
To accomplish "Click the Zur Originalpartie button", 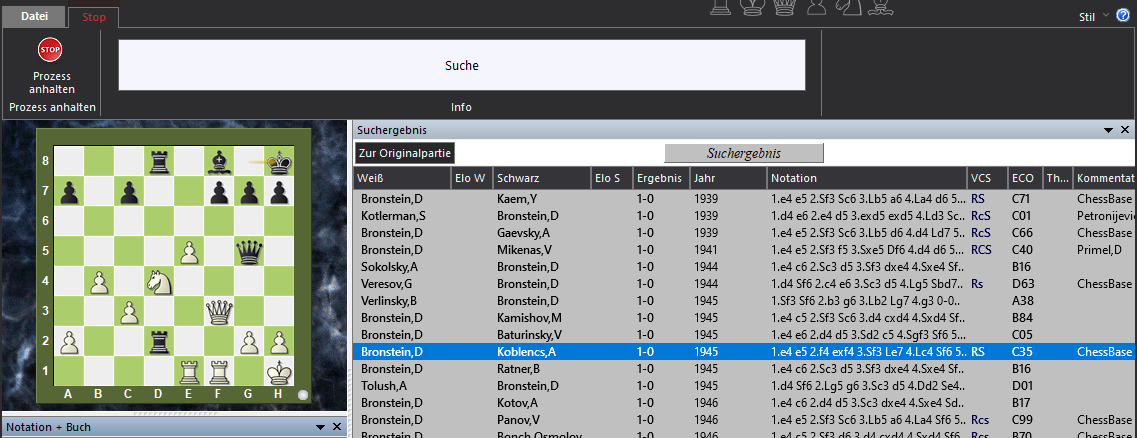I will click(405, 153).
